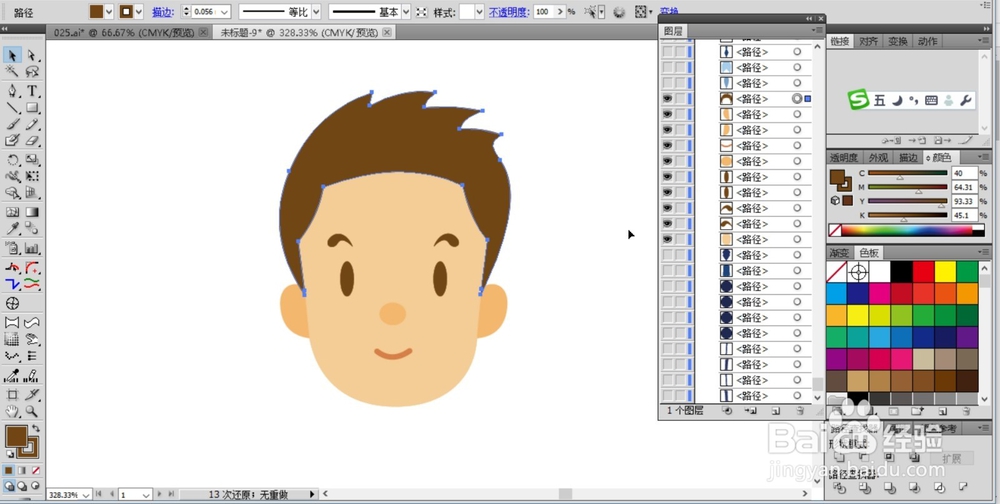Click the 扩展 expand button in Pathfinder

pyautogui.click(x=952, y=458)
